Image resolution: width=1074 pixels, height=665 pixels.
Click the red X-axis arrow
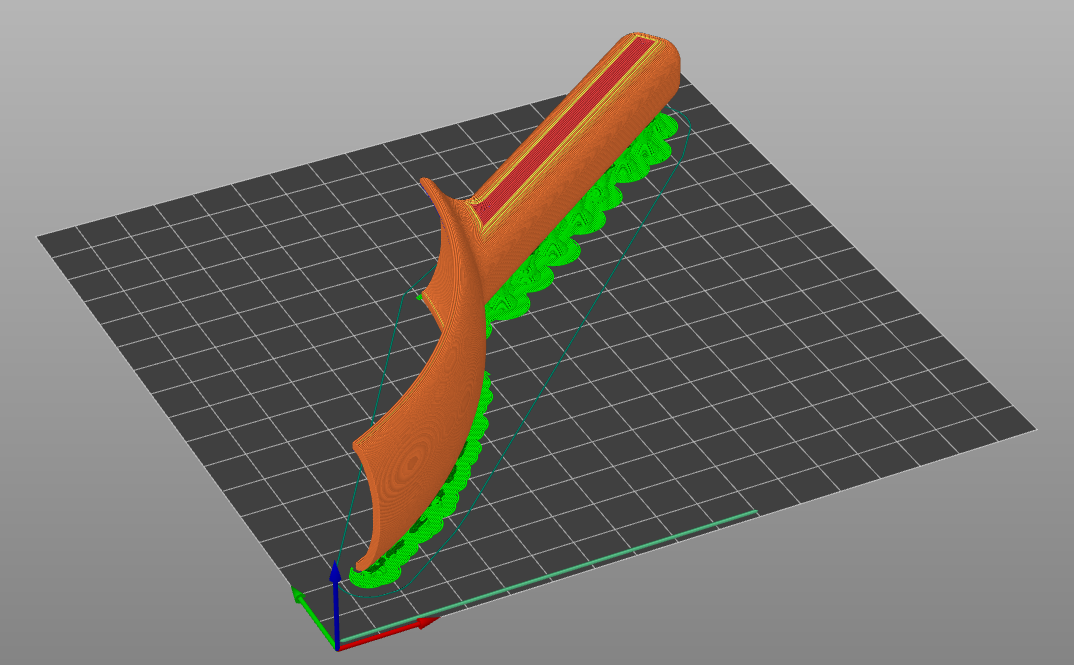point(390,633)
